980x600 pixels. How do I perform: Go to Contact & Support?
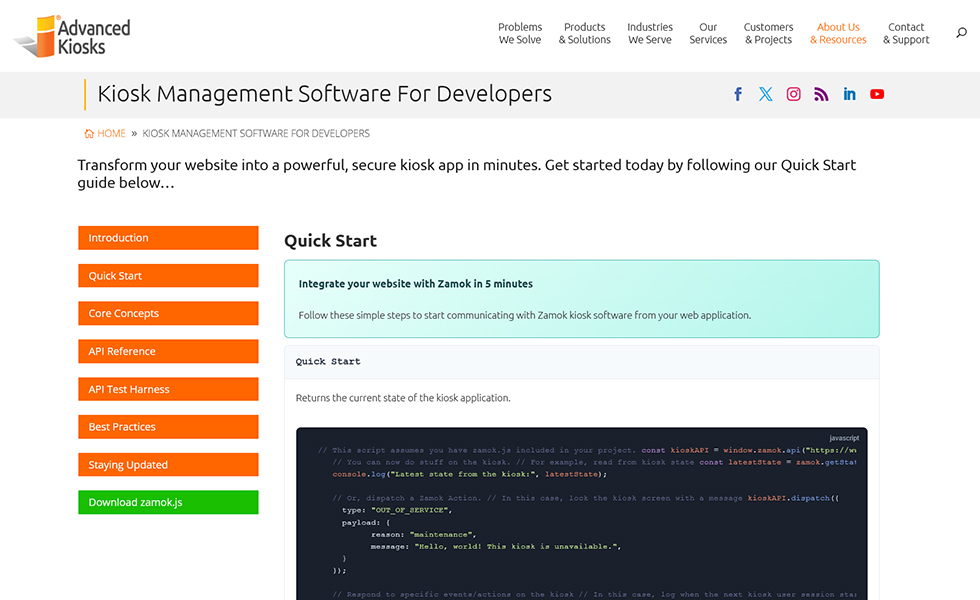tap(906, 34)
